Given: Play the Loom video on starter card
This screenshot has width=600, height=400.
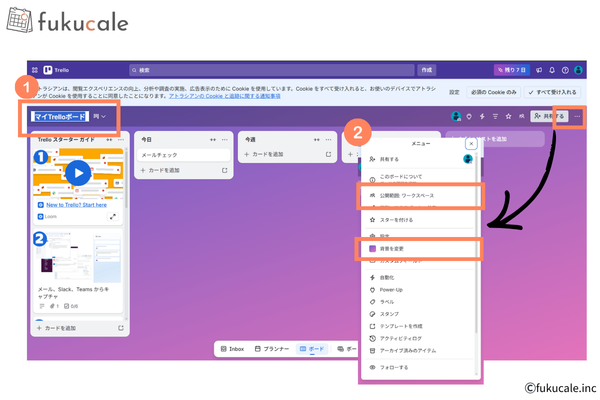Looking at the screenshot, I should (x=78, y=173).
